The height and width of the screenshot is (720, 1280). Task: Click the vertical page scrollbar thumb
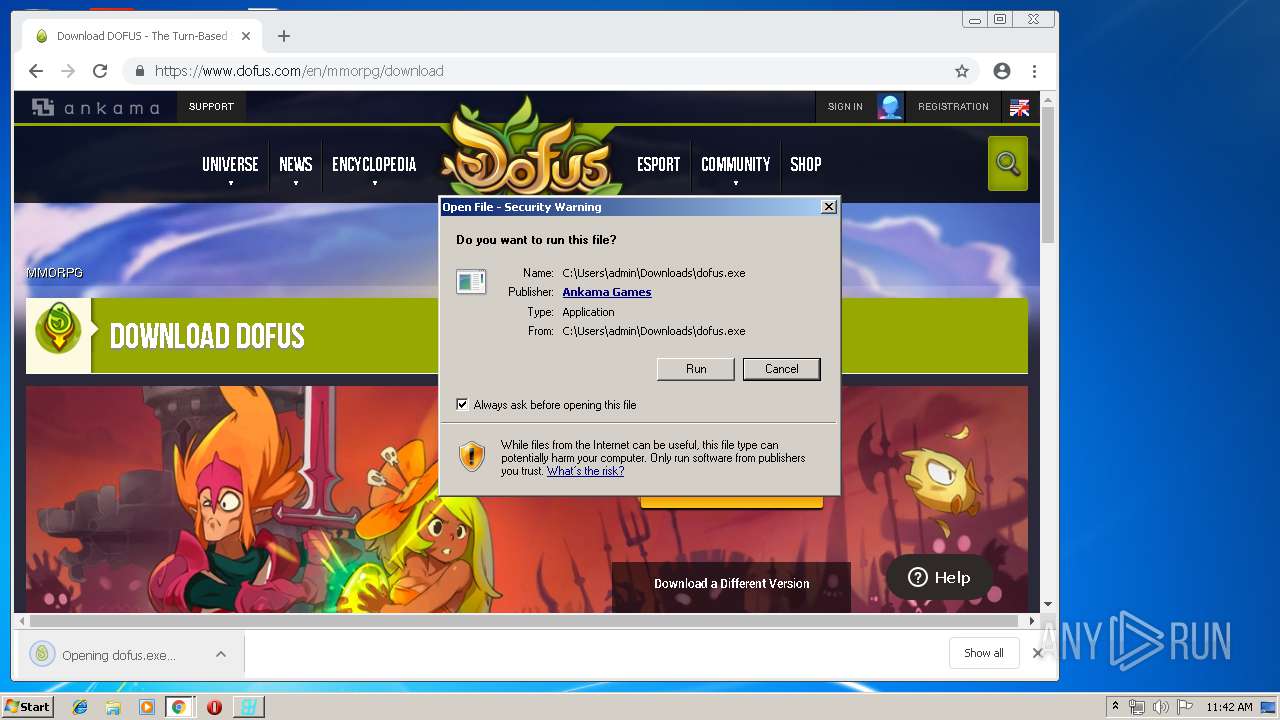pos(1048,175)
